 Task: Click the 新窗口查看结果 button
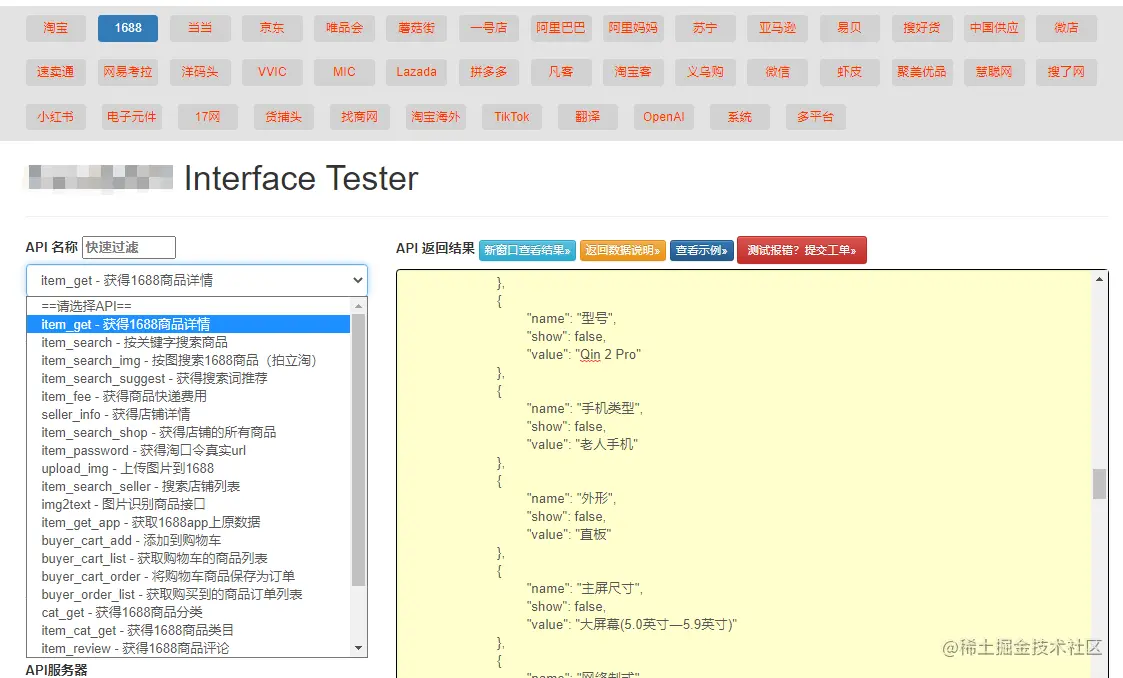(527, 250)
